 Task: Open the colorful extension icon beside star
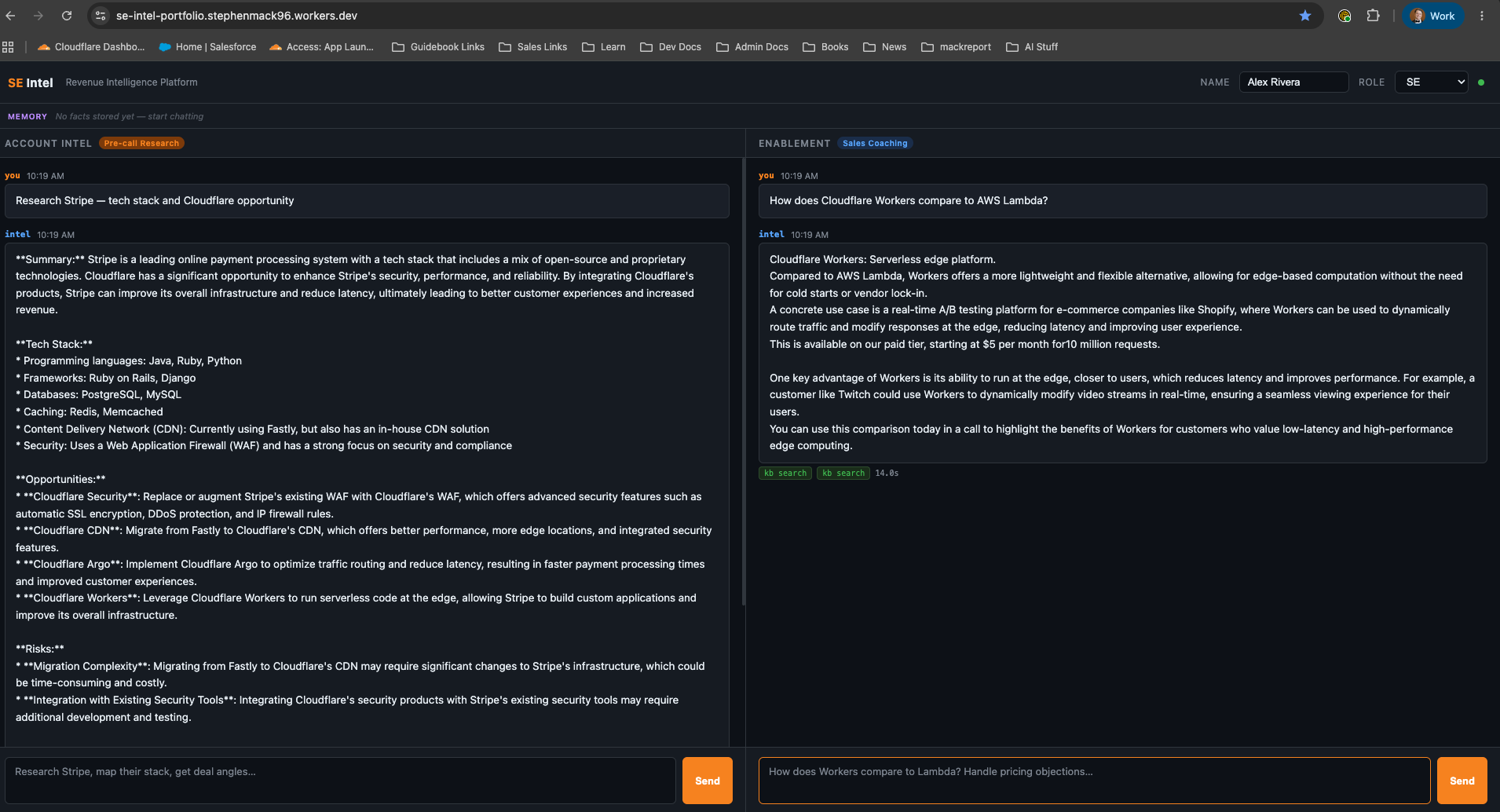(x=1345, y=16)
